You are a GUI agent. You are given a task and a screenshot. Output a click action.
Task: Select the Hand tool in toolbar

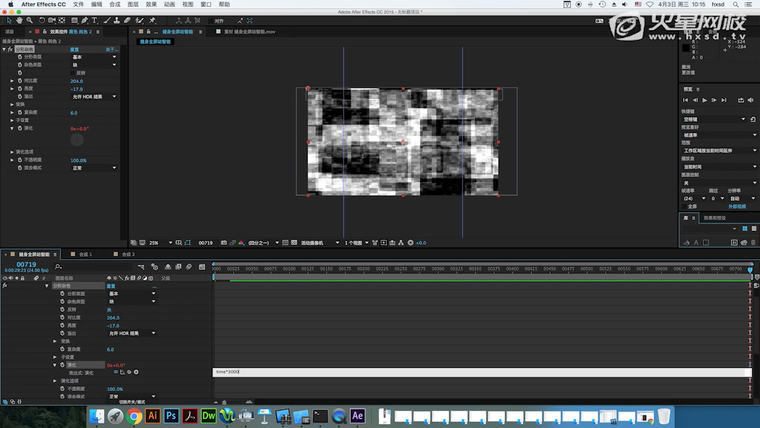pyautogui.click(x=19, y=20)
